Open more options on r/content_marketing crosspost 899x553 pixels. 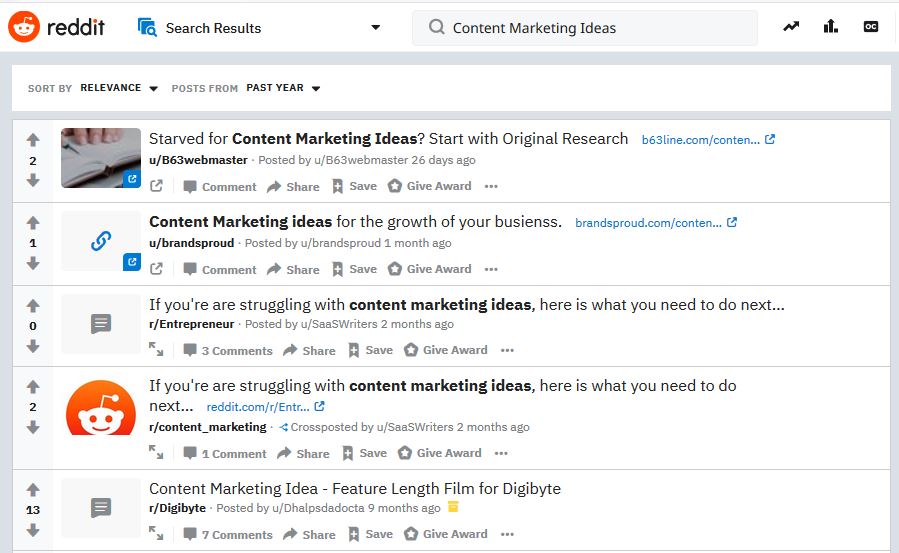[x=501, y=453]
